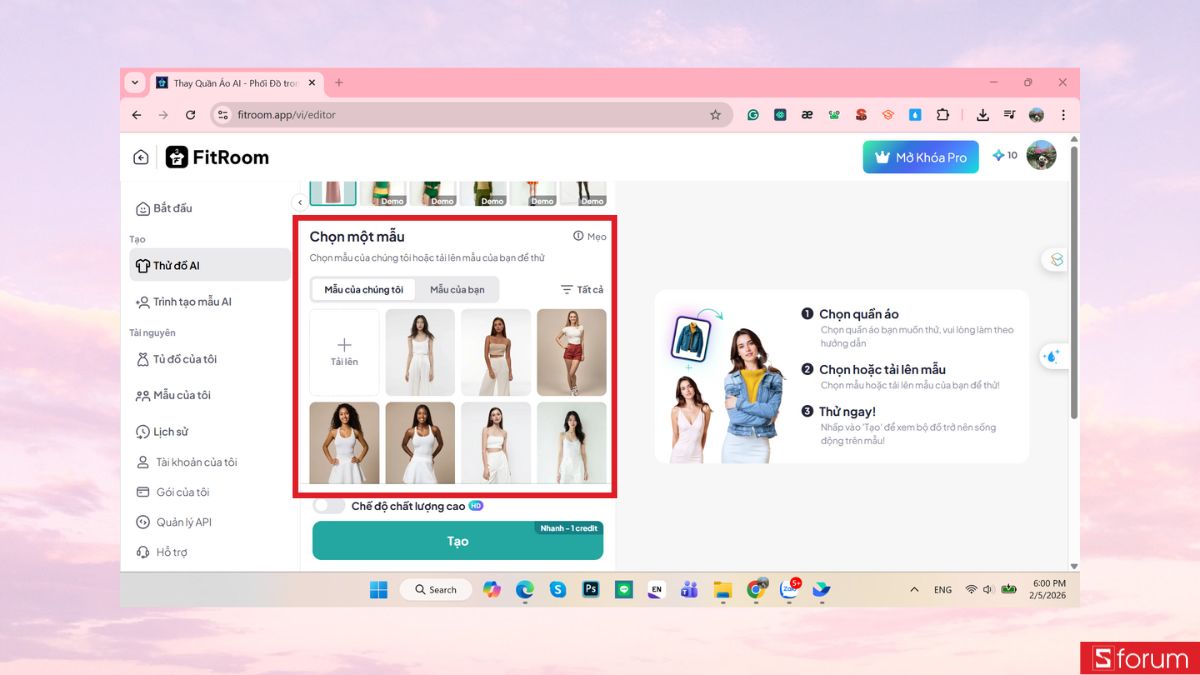The image size is (1200, 675).
Task: Open the Chrome Extensions puzzle icon
Action: (942, 115)
